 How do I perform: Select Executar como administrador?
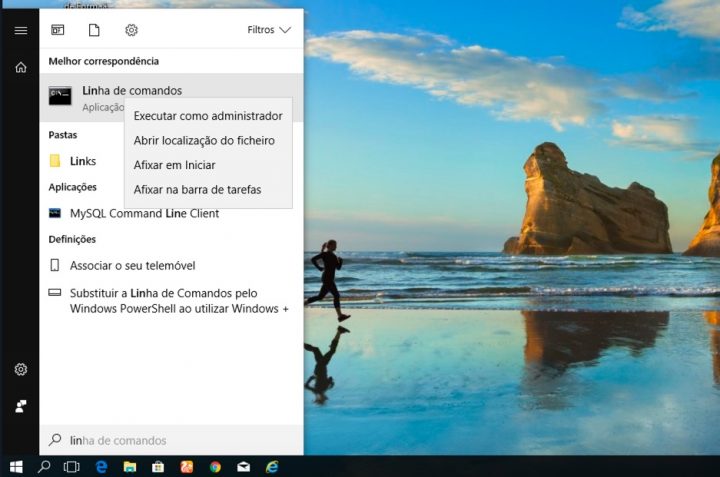208,116
